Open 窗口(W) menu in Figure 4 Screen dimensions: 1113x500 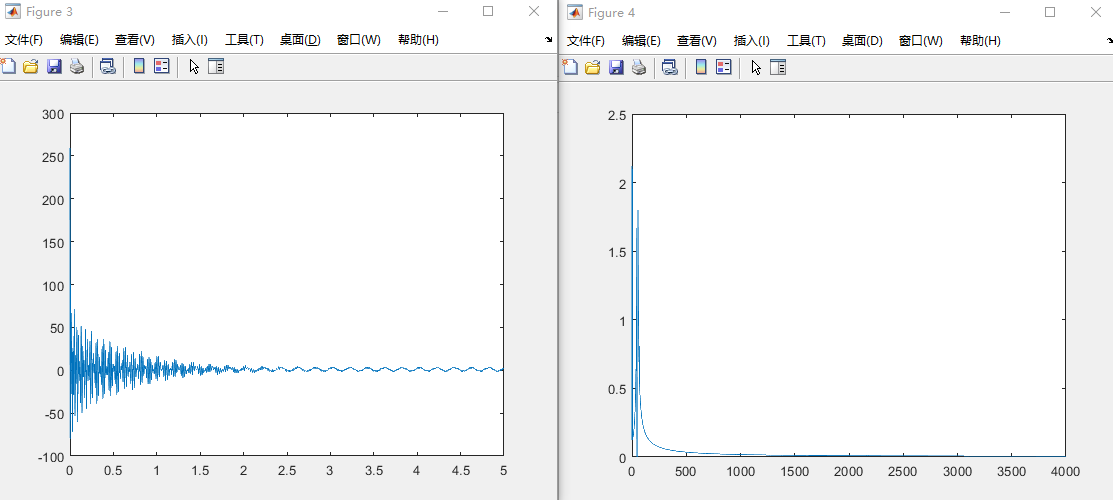921,40
